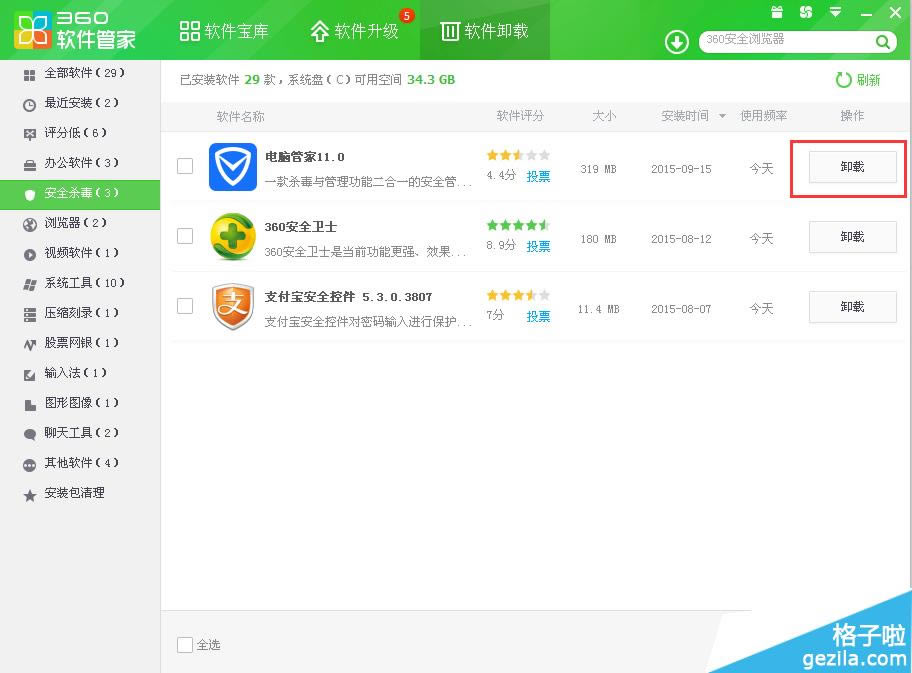Select 系统工具 category in sidebar
Screen dimensions: 912x673
tap(82, 283)
